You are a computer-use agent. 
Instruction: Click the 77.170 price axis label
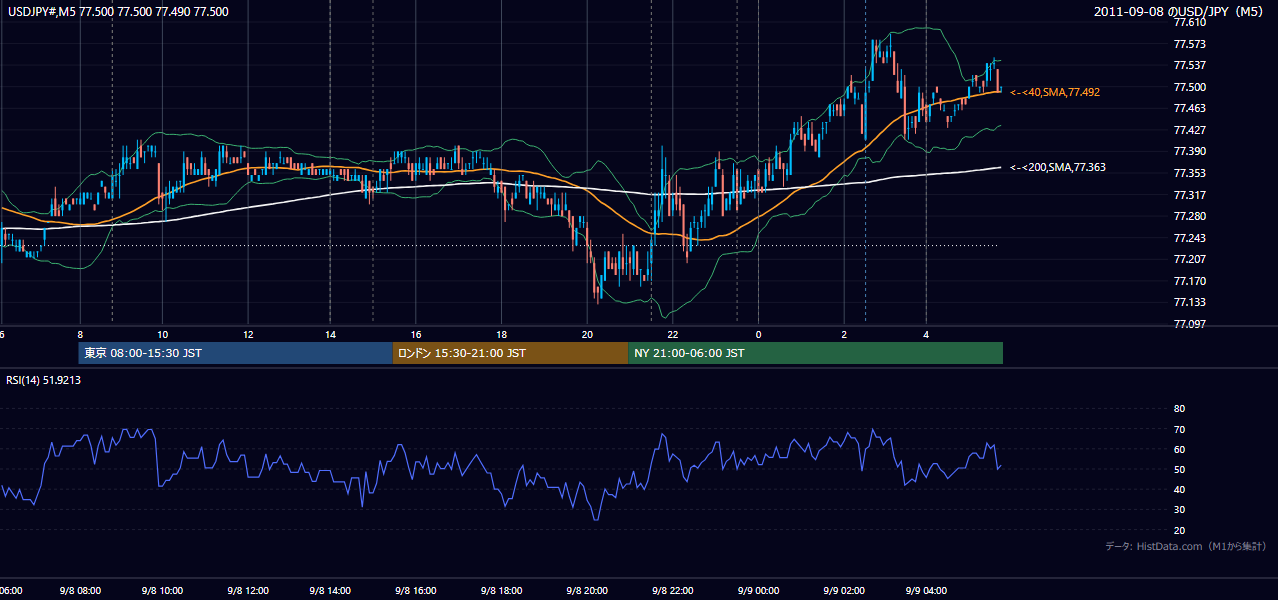[1190, 281]
